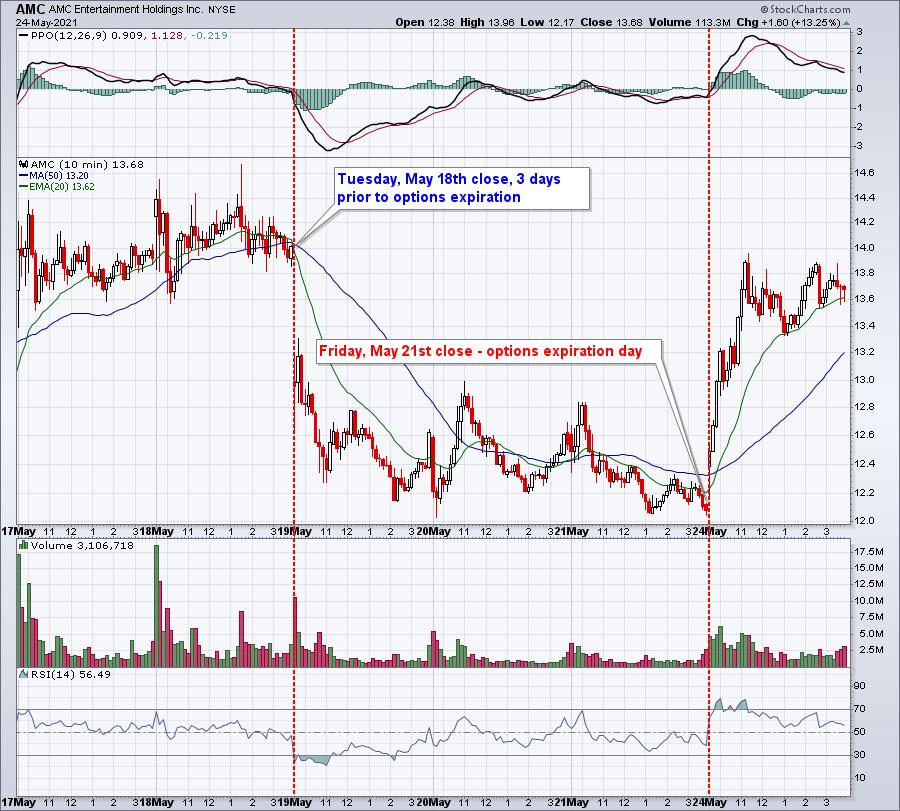Screen dimensions: 900x811
Task: Select the 'Volume 113.3M' header value
Action: click(x=689, y=22)
